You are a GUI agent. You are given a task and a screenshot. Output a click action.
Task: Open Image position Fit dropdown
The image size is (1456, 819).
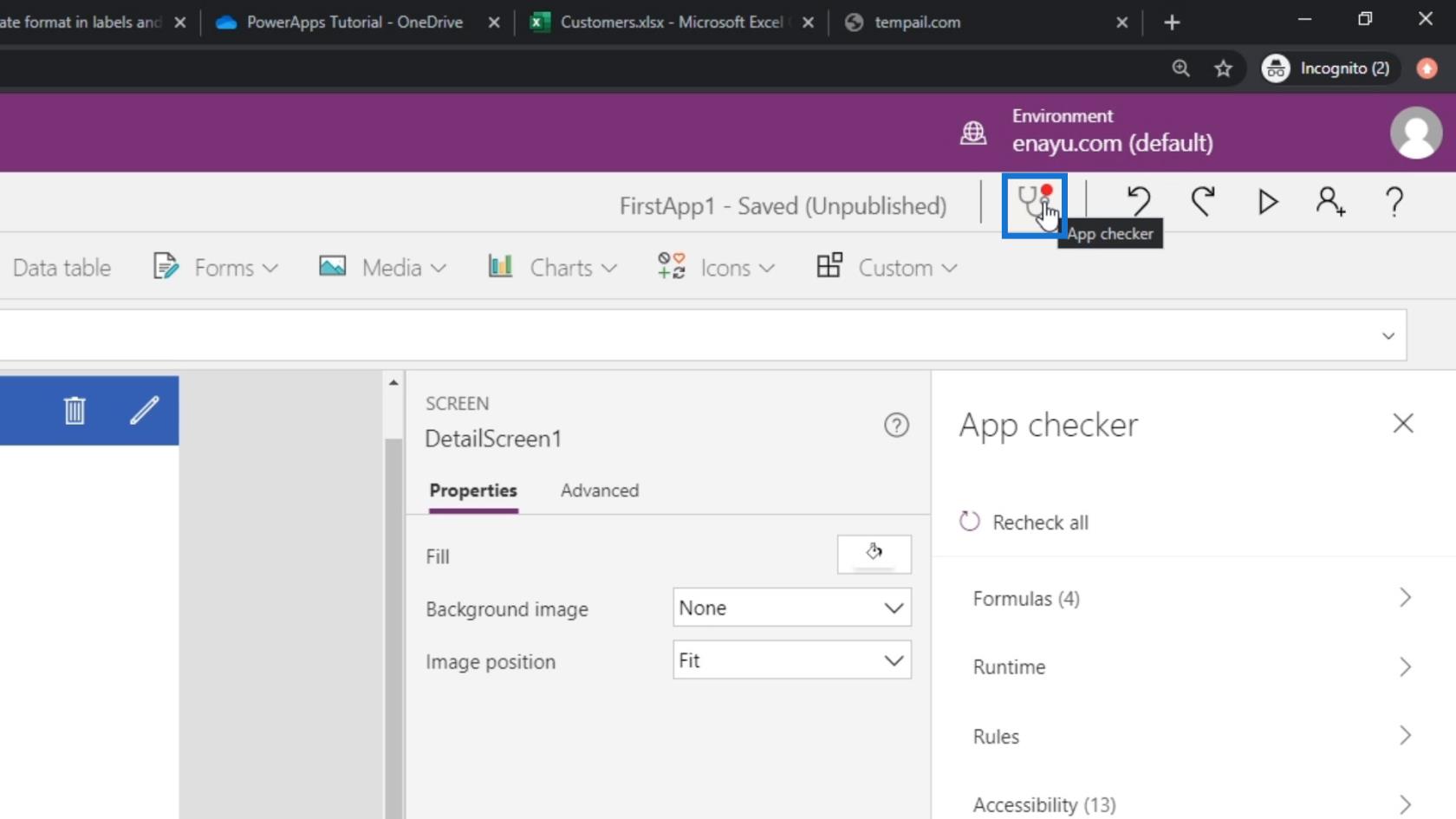tap(792, 660)
